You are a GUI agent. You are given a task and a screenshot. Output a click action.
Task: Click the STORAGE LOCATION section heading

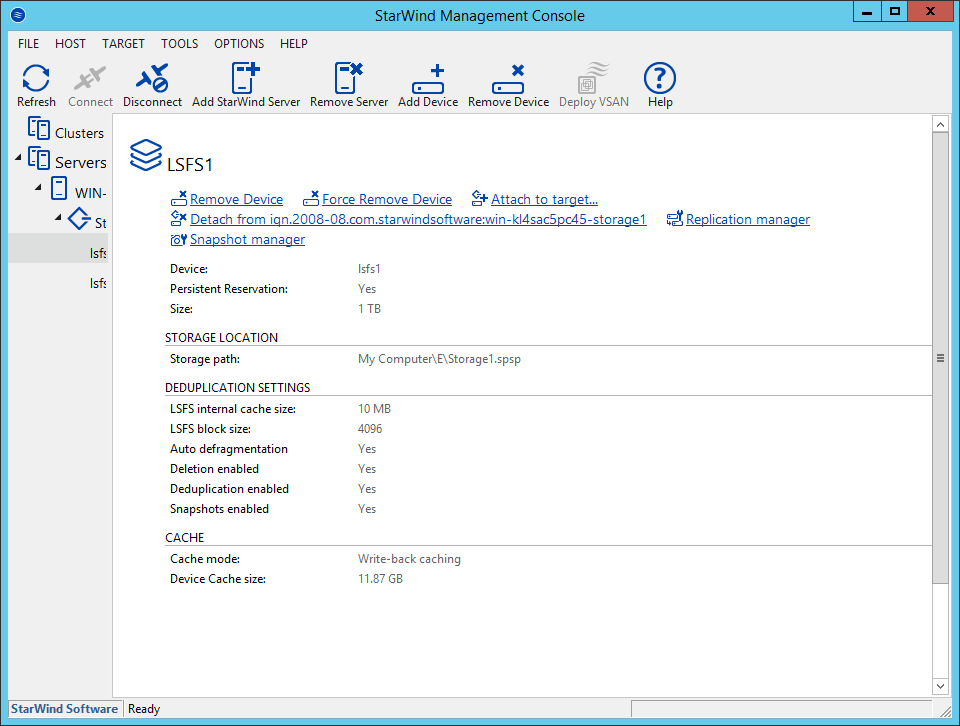click(x=221, y=337)
